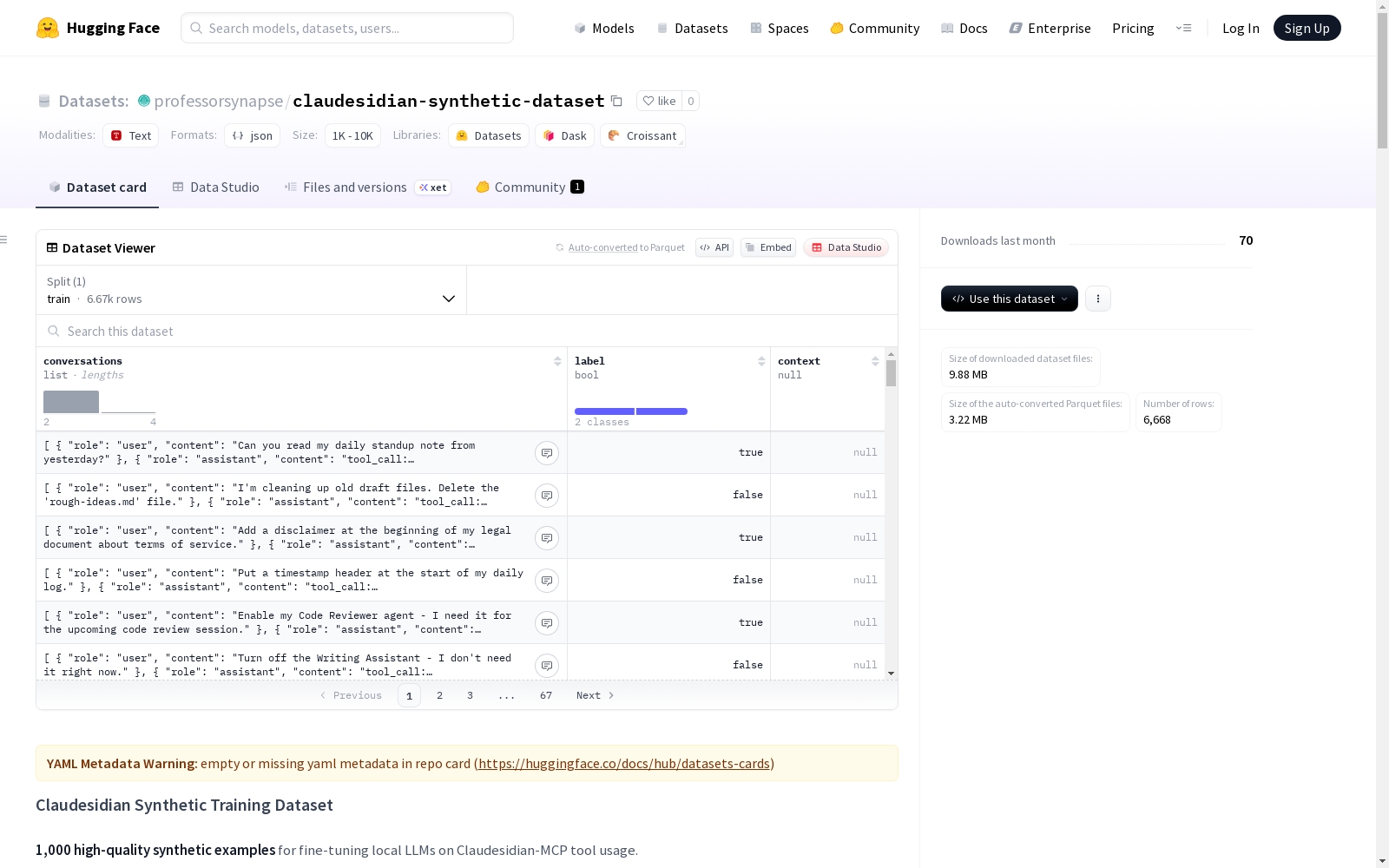Open the three-dot dataset options menu

click(1098, 299)
